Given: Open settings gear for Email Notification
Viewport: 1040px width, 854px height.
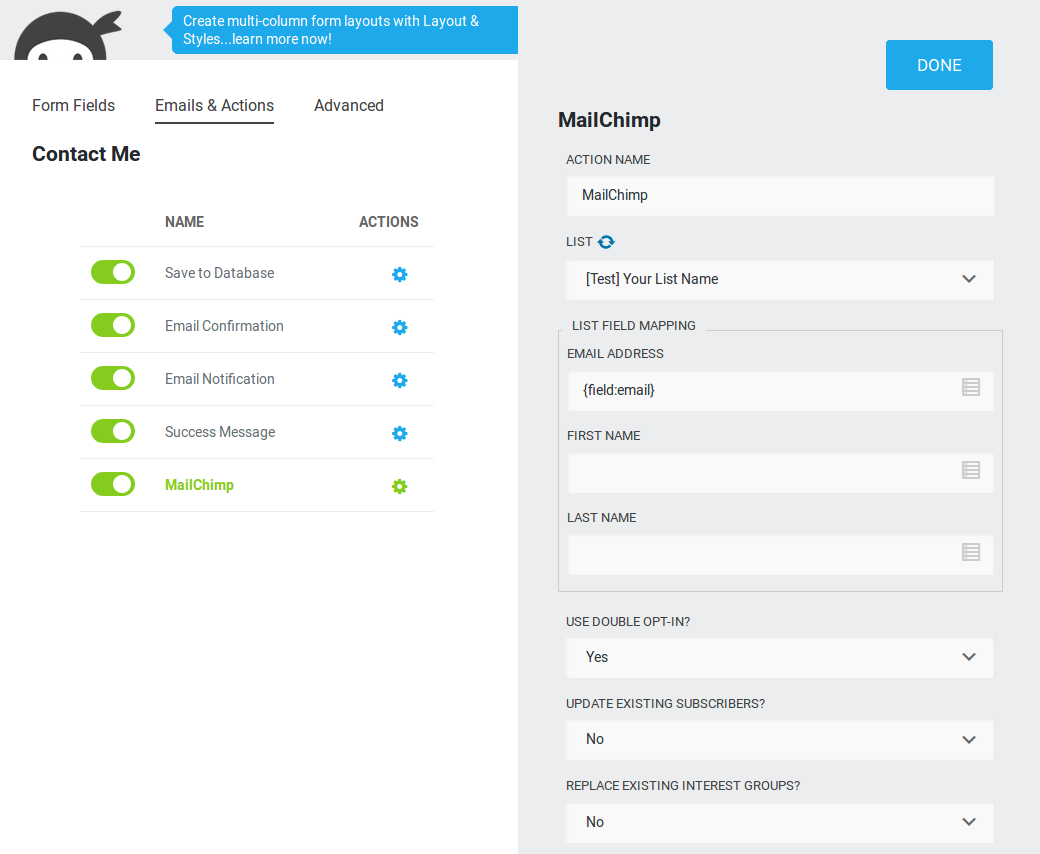Looking at the screenshot, I should [399, 380].
